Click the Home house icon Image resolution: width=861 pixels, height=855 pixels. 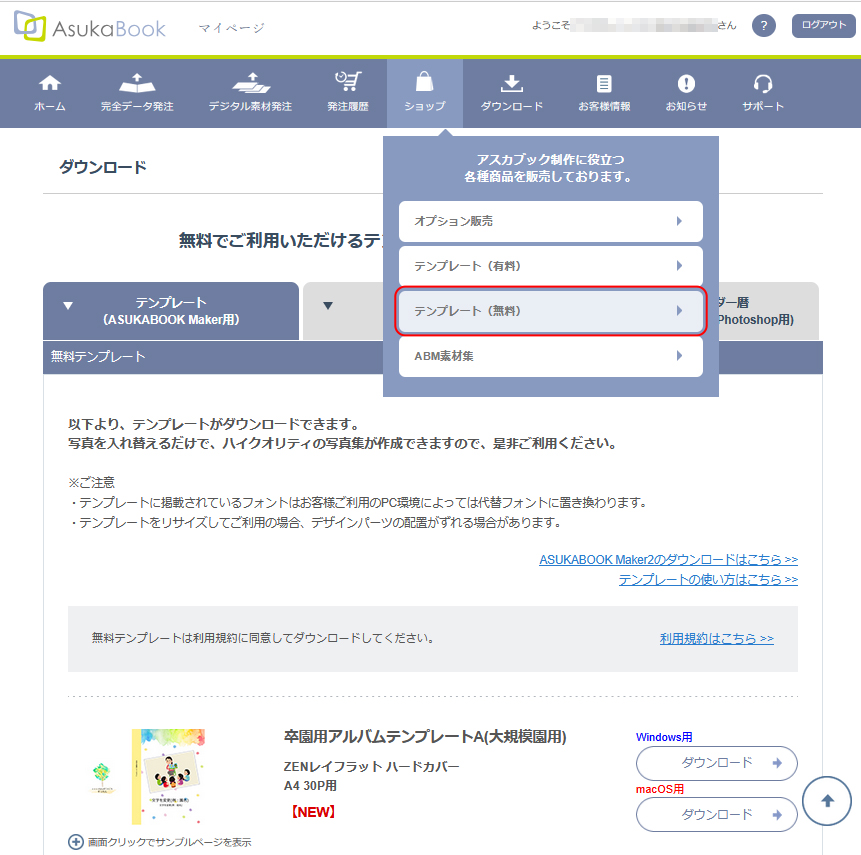tap(49, 84)
